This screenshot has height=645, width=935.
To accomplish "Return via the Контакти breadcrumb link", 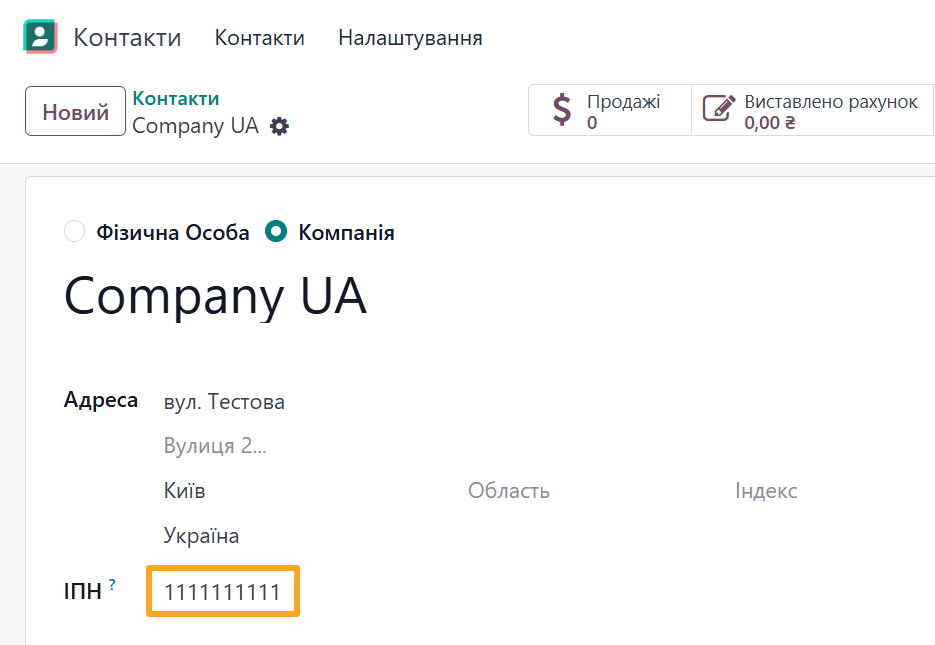I will tap(175, 98).
